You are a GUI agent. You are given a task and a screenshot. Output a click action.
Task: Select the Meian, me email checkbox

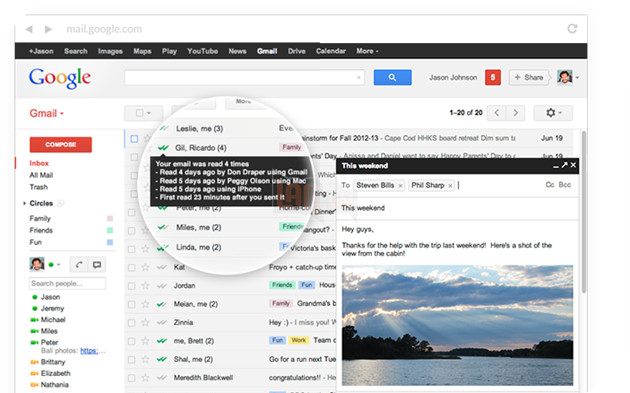coord(131,305)
